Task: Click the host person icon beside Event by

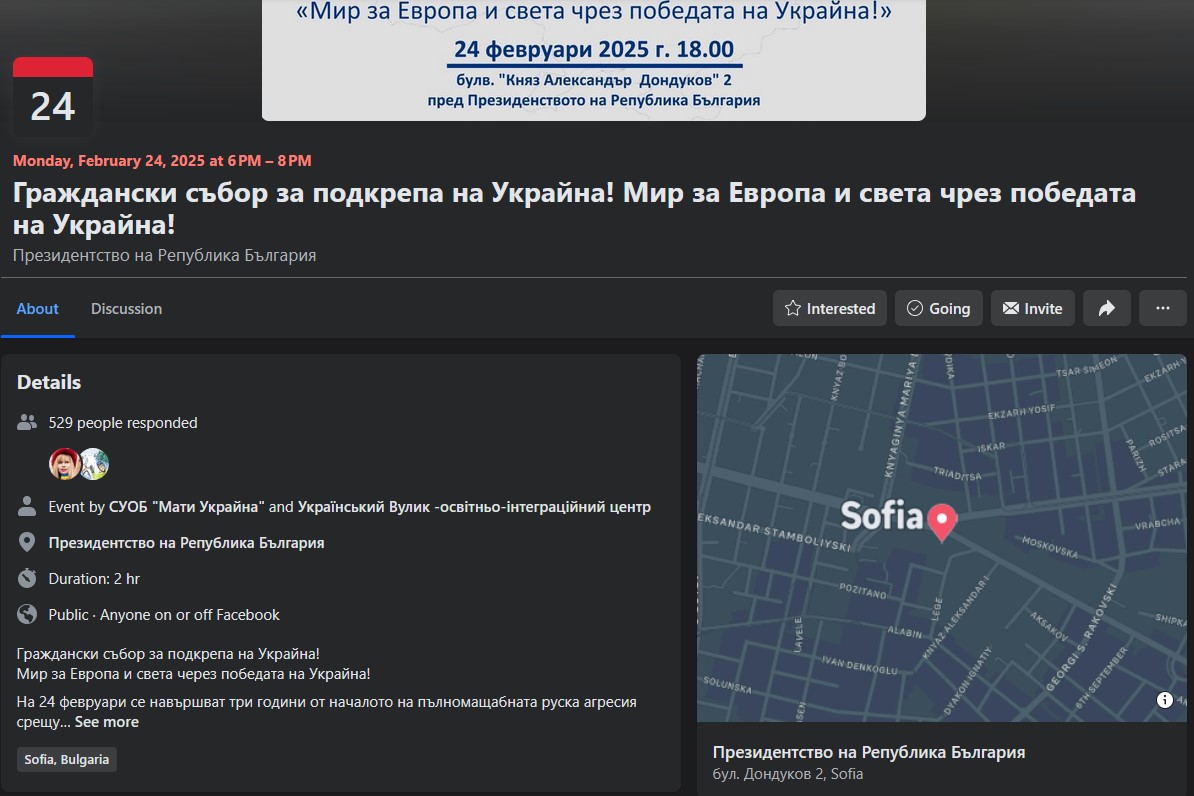Action: click(x=27, y=507)
